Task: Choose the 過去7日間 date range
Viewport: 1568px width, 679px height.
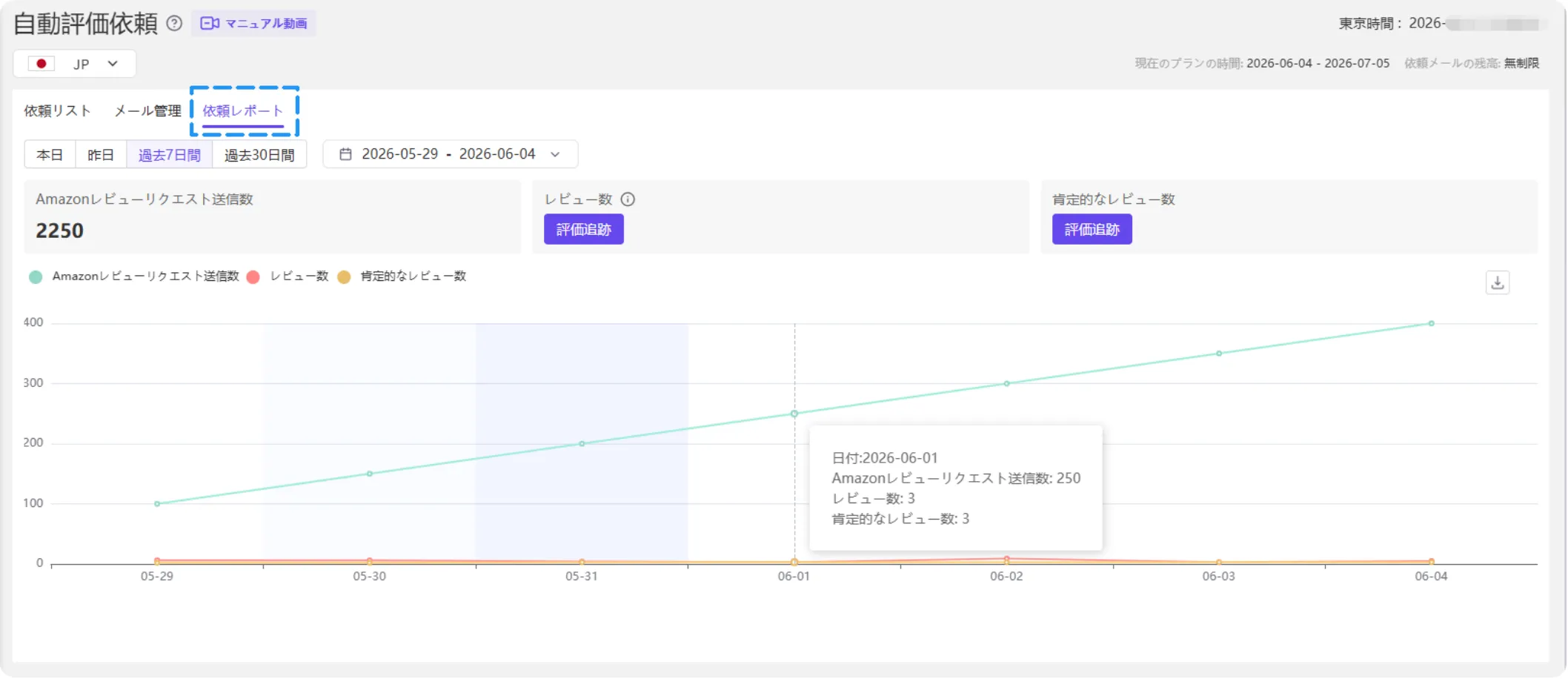Action: [170, 154]
